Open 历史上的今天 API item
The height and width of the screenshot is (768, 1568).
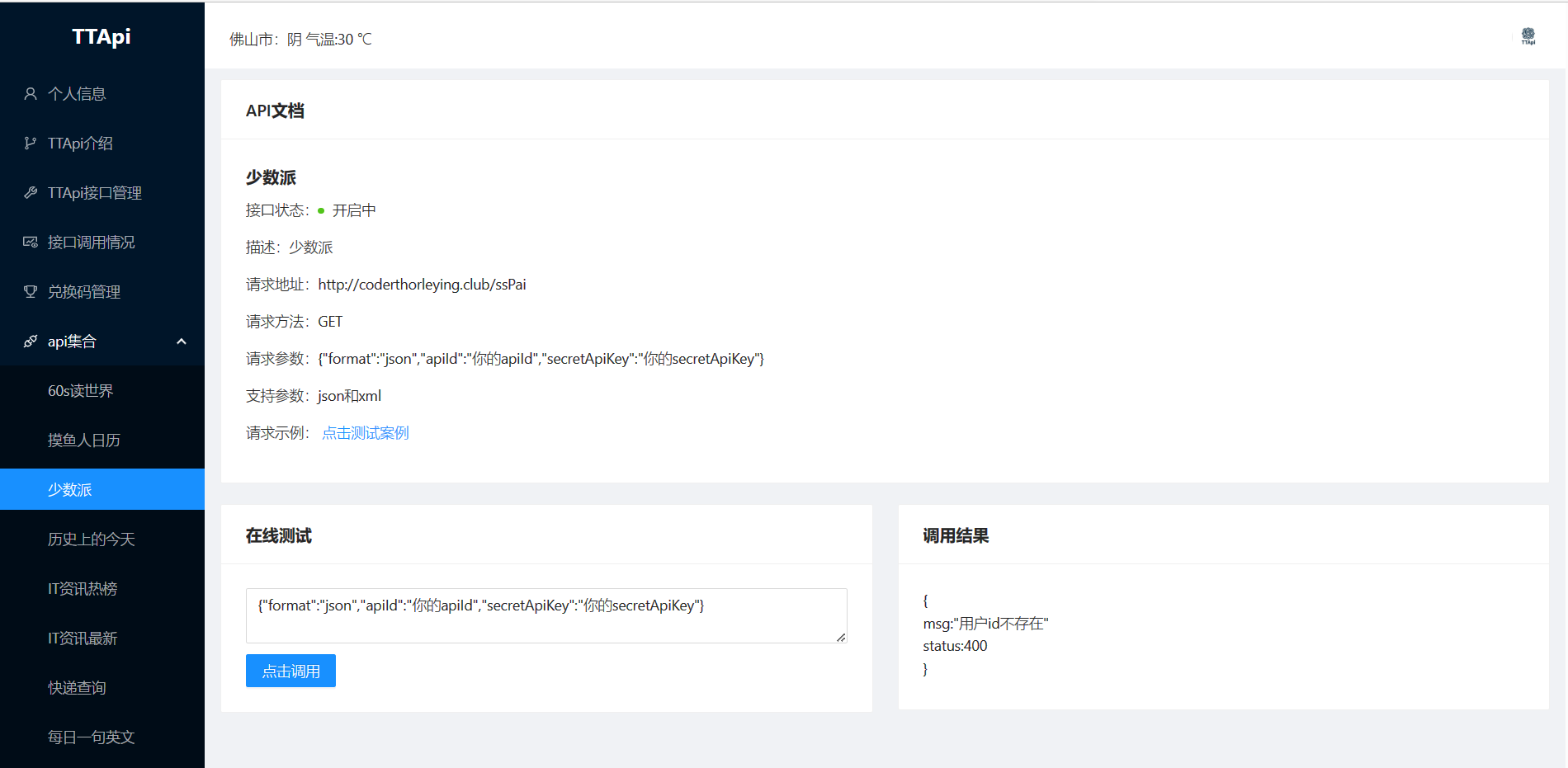(102, 539)
